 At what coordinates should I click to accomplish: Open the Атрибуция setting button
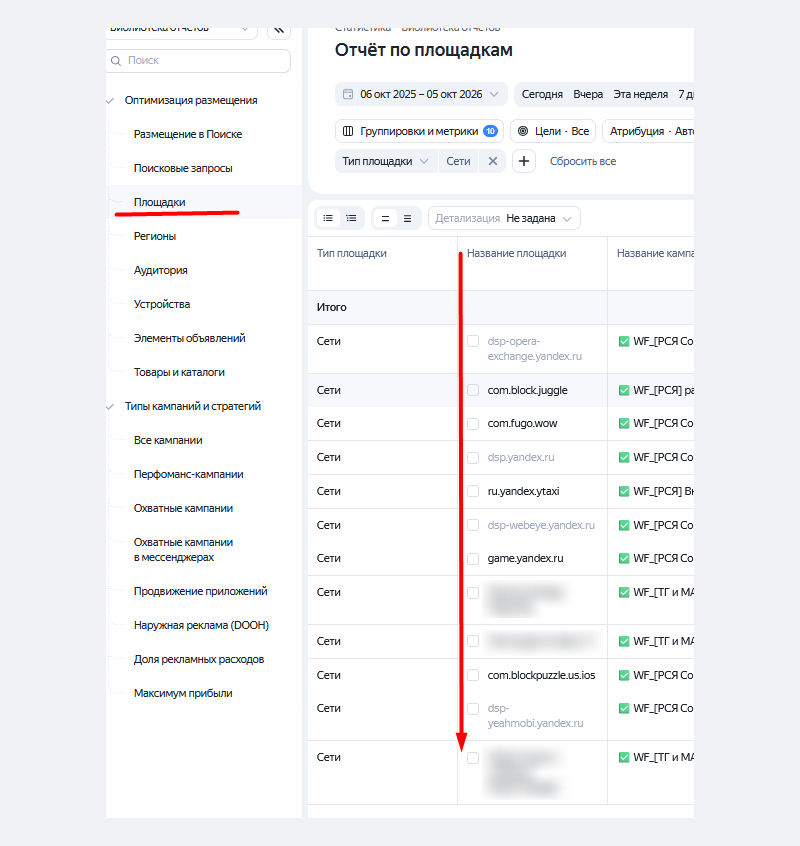pos(648,131)
